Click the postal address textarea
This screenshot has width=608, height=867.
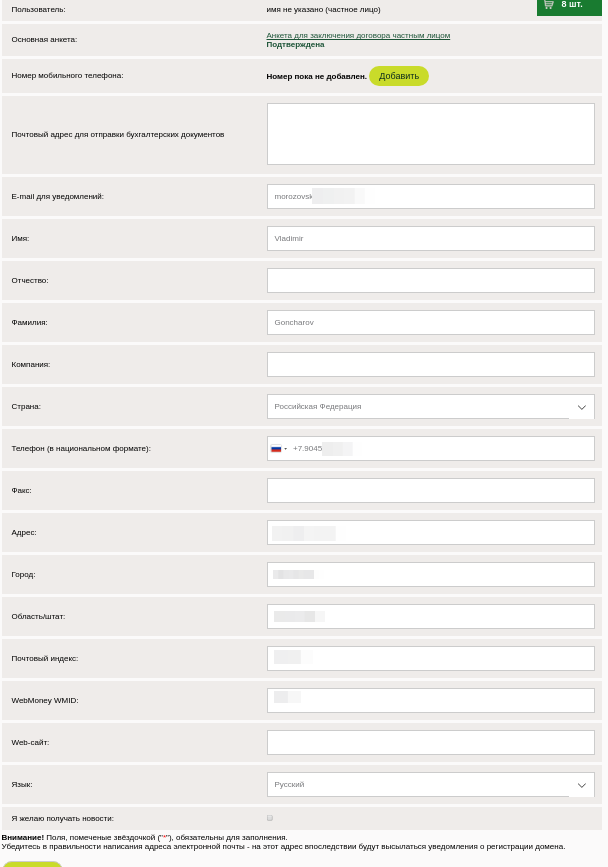click(x=430, y=134)
